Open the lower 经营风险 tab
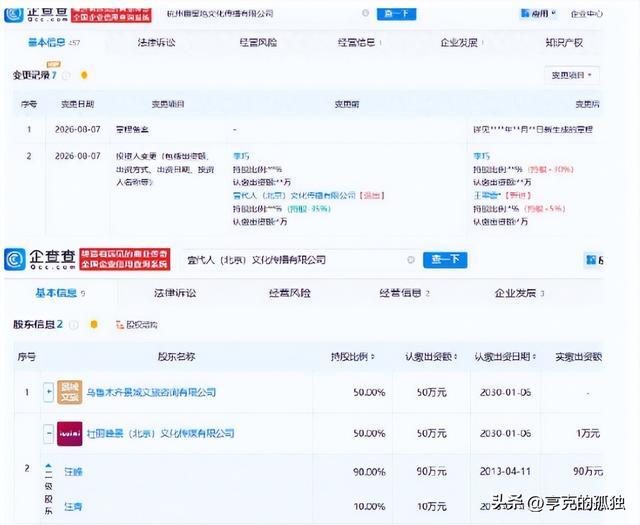 290,293
